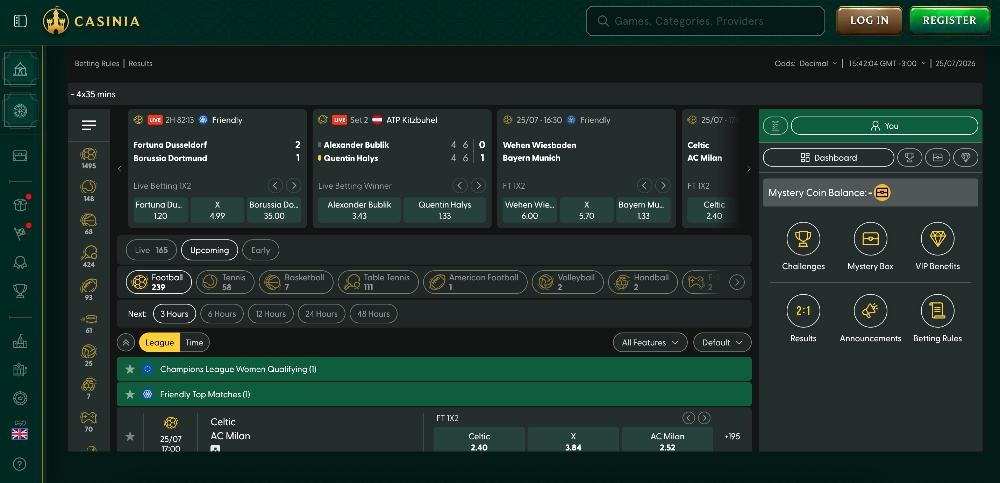Bet on AC Milan at 2.52
This screenshot has height=483, width=1000.
point(667,442)
